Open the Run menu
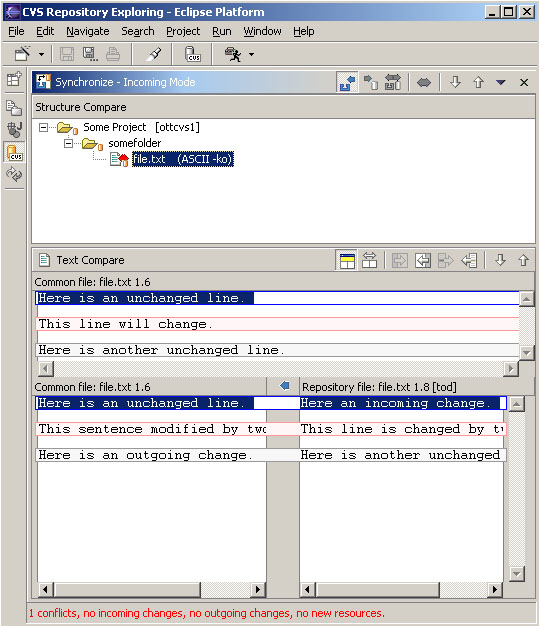539x626 pixels. click(222, 31)
